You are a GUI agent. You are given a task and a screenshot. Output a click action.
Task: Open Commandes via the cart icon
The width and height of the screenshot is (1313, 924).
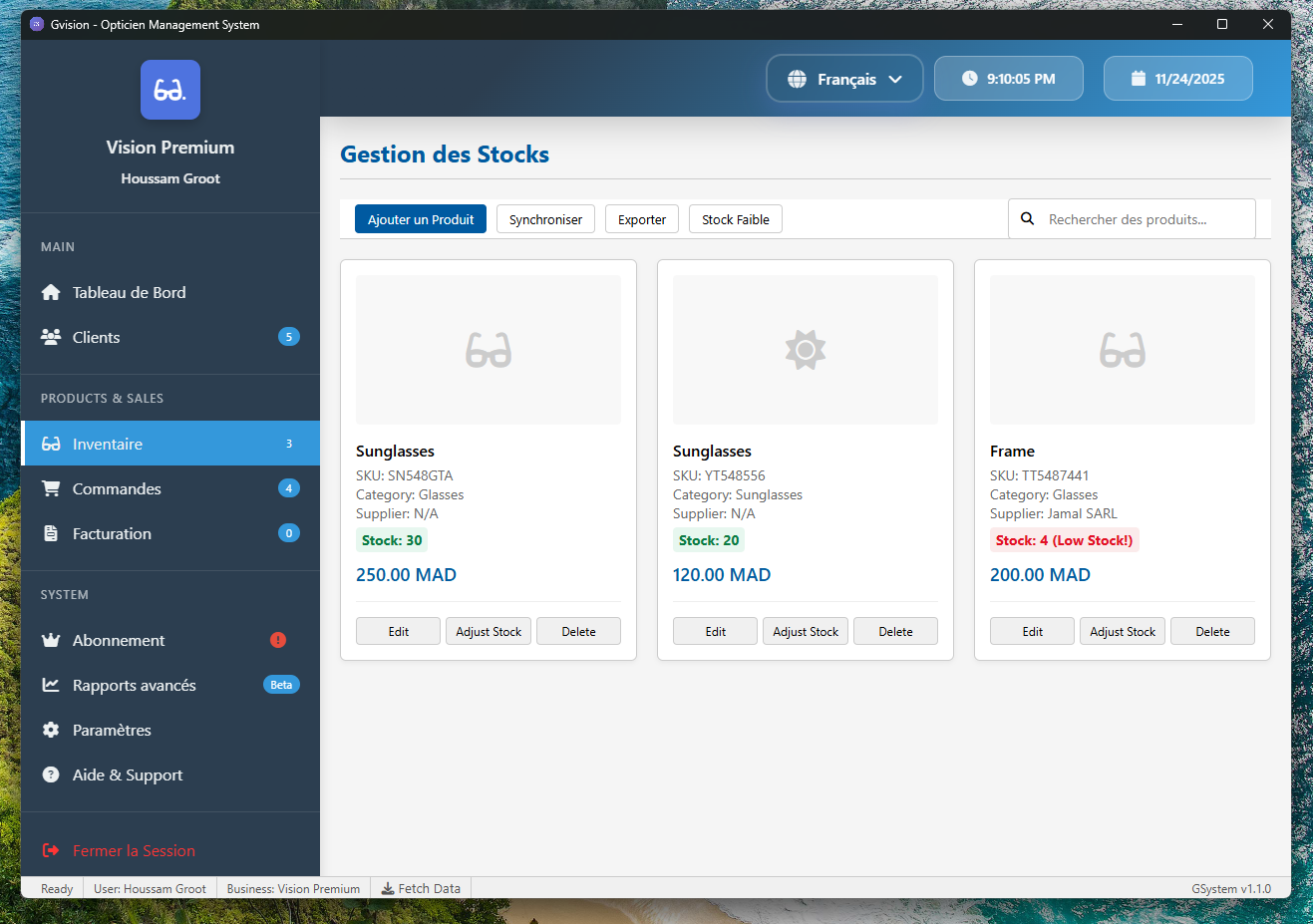point(49,488)
